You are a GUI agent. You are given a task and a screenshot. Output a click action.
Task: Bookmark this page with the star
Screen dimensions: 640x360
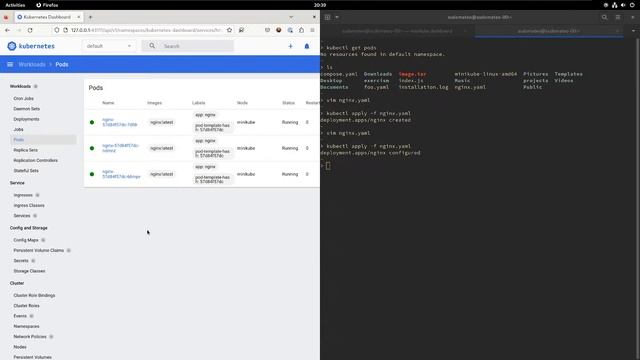tap(229, 30)
